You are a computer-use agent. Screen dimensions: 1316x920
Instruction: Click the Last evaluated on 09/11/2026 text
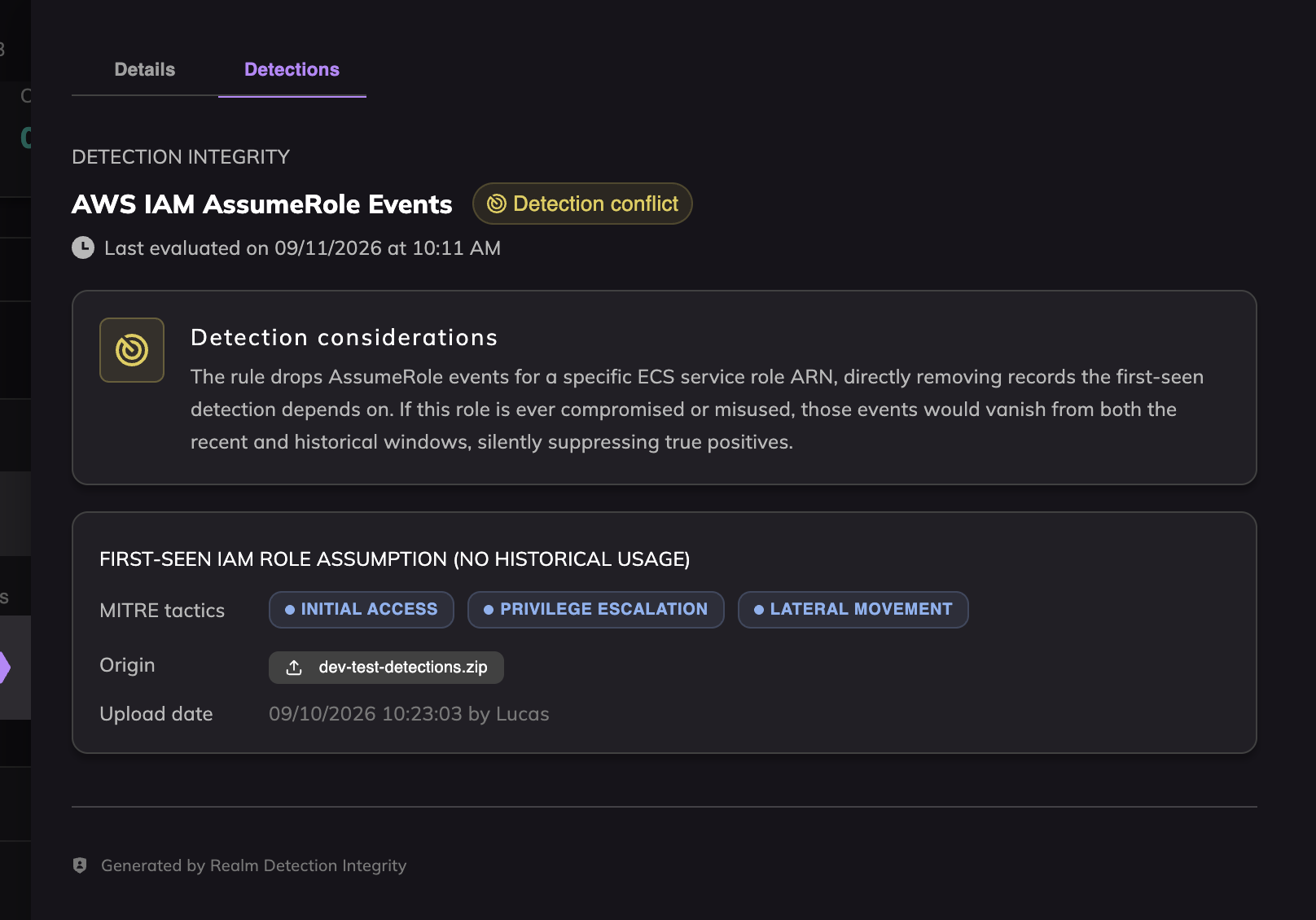click(x=303, y=248)
